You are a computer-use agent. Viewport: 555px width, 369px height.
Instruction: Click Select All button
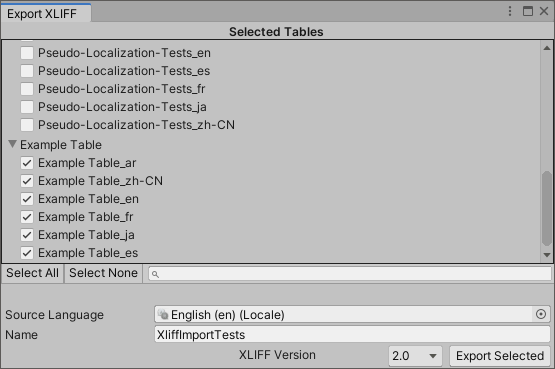pos(32,273)
